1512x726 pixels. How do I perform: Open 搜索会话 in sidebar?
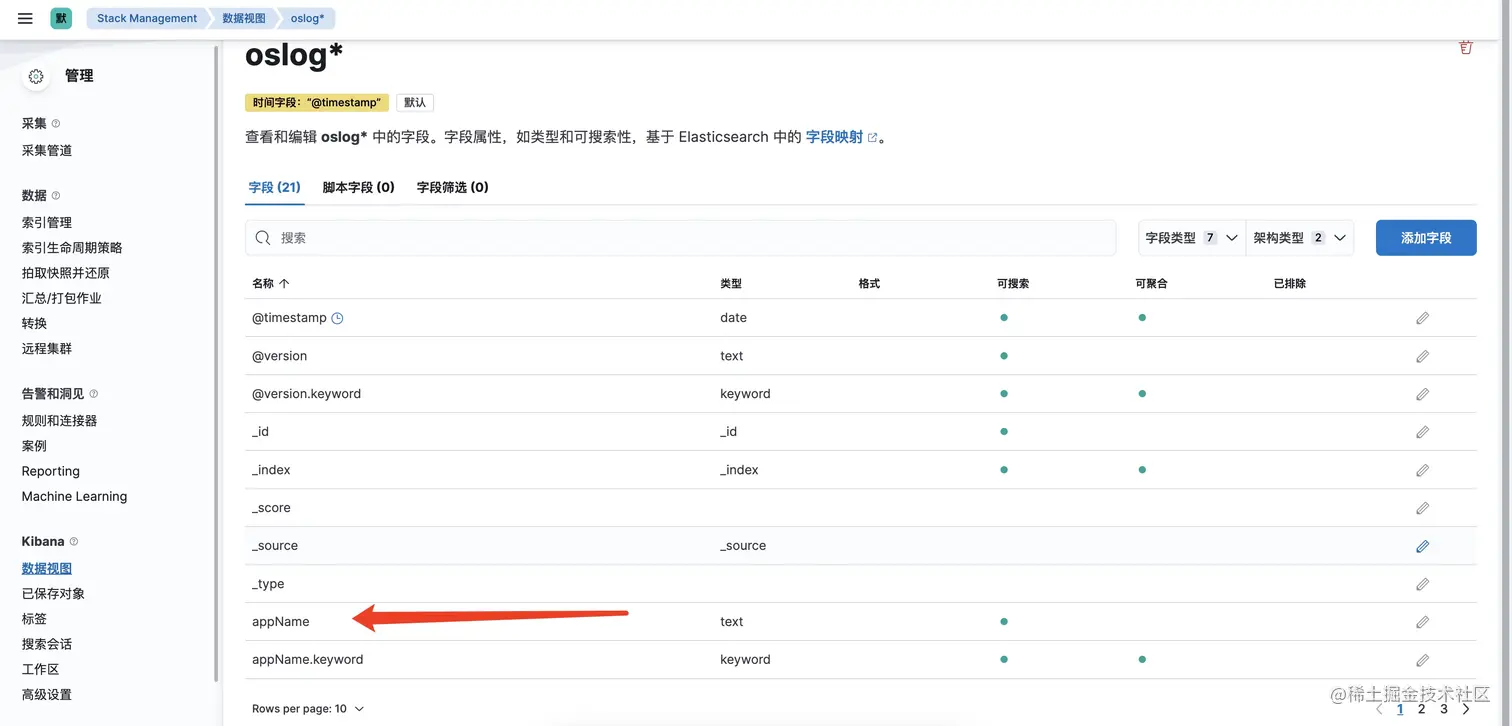47,644
